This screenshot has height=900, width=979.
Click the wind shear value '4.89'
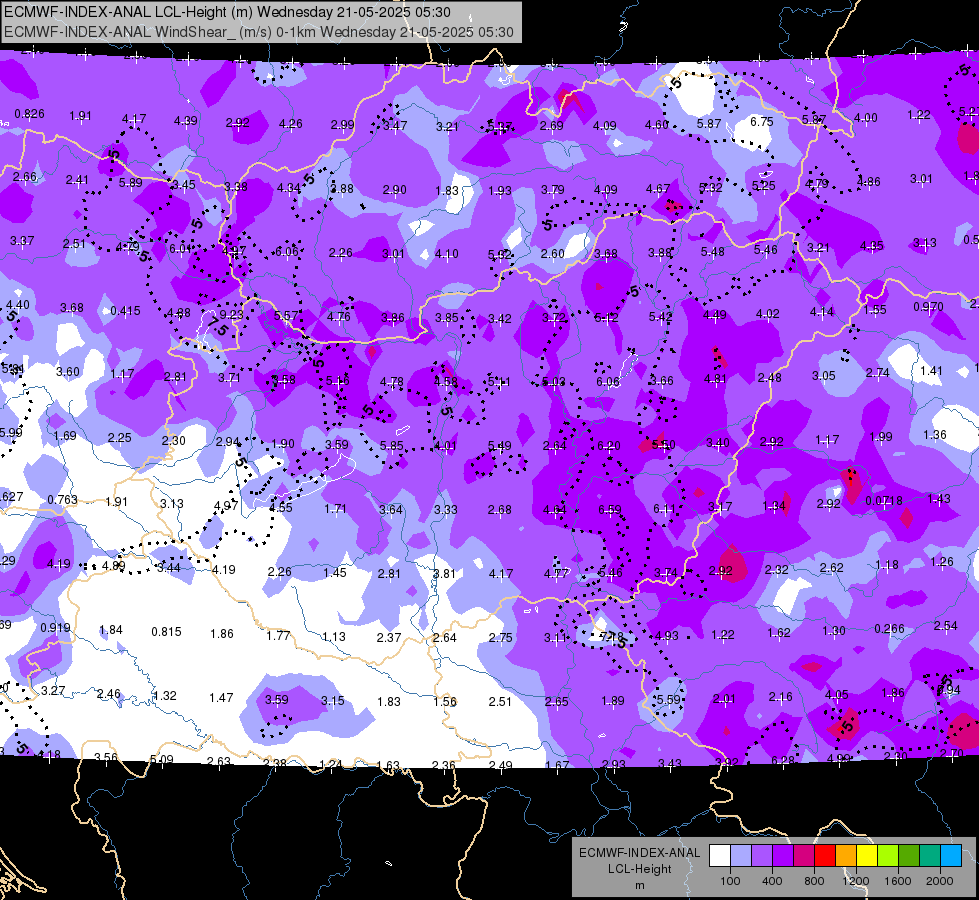(x=114, y=566)
